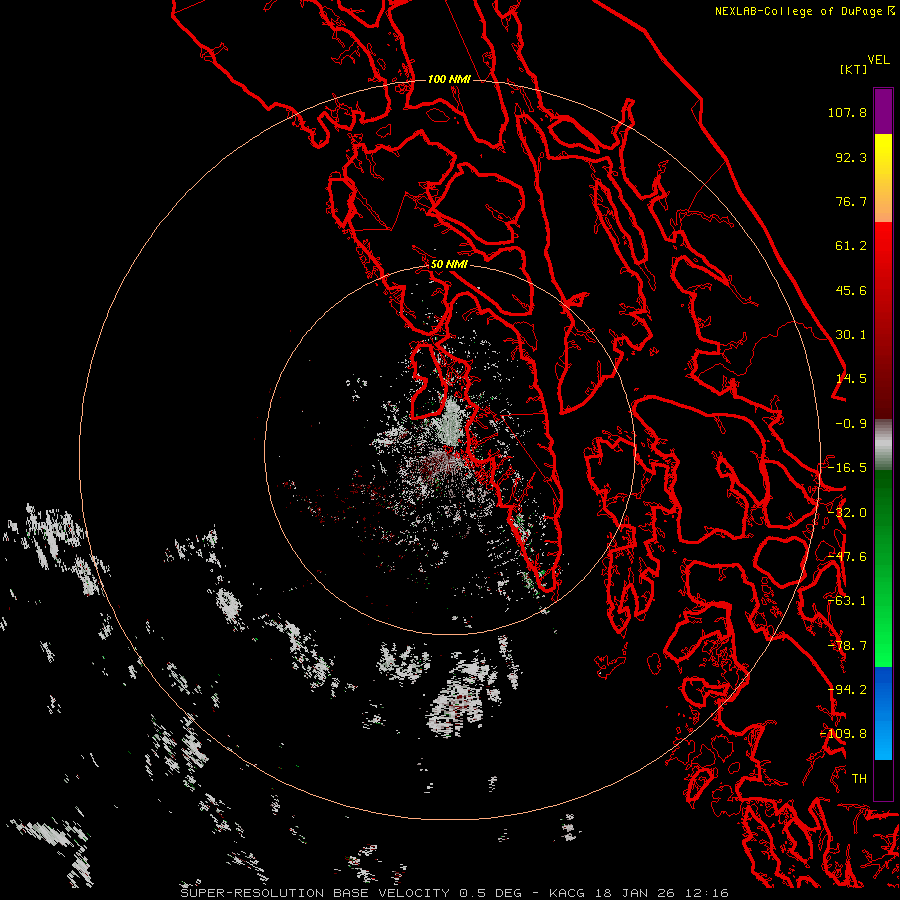Click the blue segment of velocity color bar
900x900 pixels.
point(883,713)
